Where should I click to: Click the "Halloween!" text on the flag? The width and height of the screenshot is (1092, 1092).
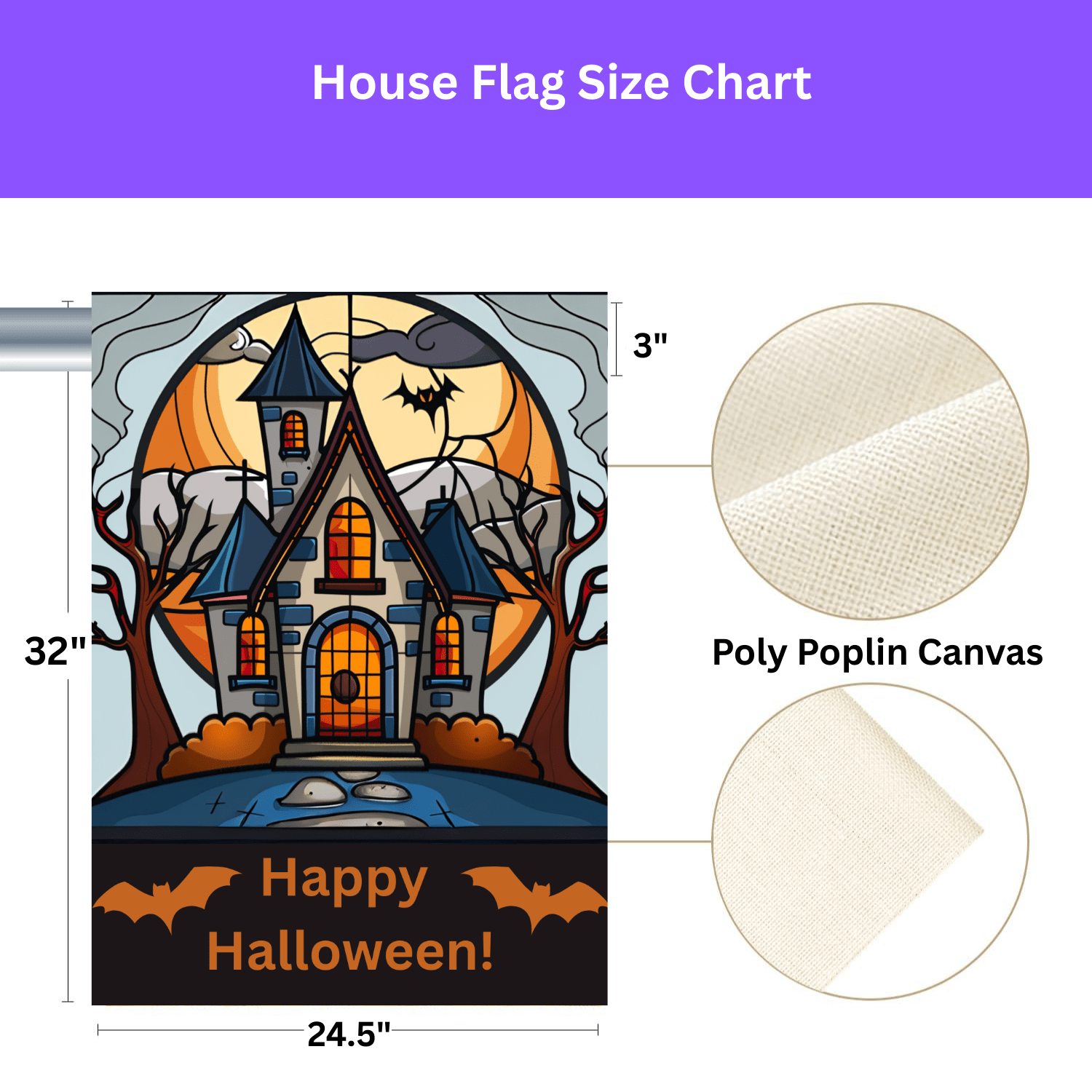[350, 952]
